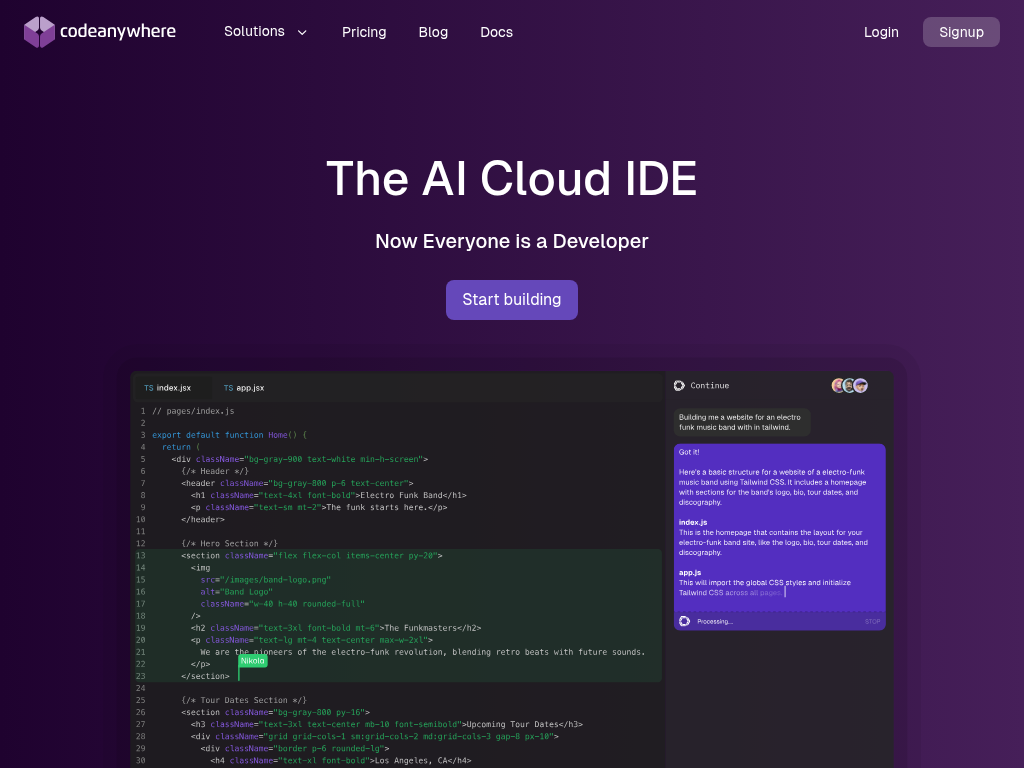Viewport: 1024px width, 768px height.
Task: Click the codeanywhere wordmark text
Action: tap(118, 31)
